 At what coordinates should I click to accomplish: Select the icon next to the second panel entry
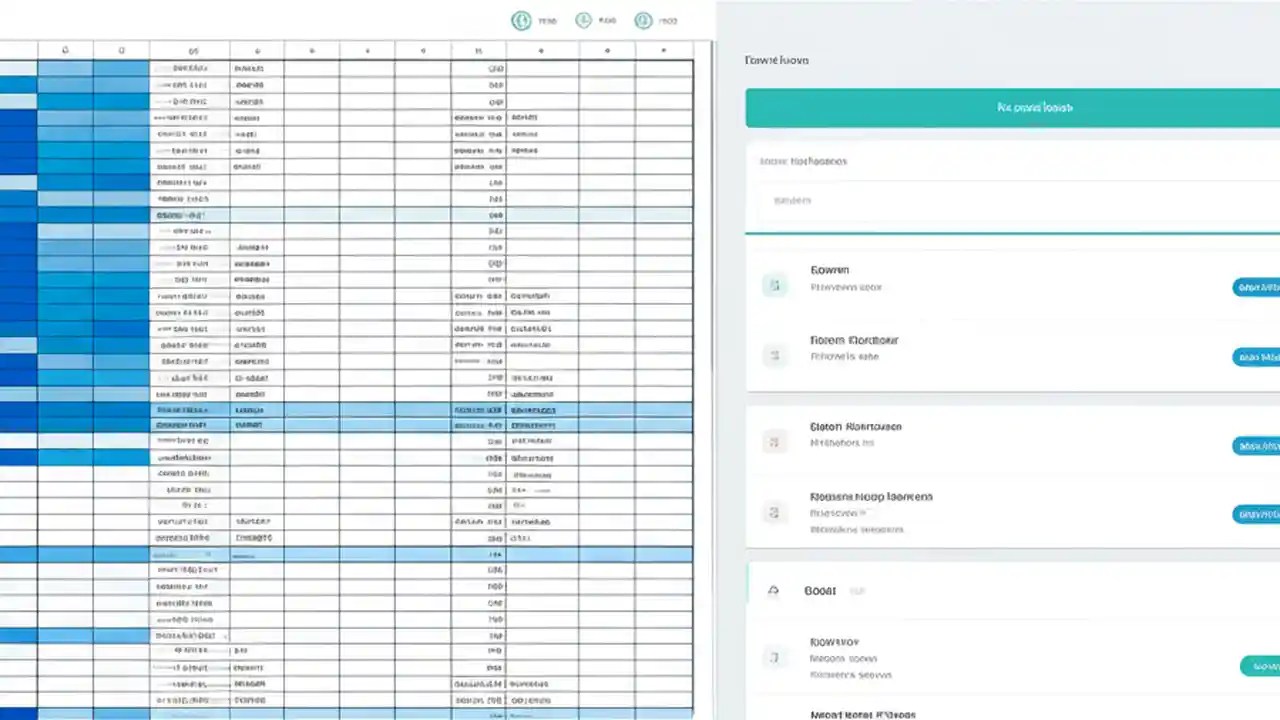pyautogui.click(x=774, y=355)
